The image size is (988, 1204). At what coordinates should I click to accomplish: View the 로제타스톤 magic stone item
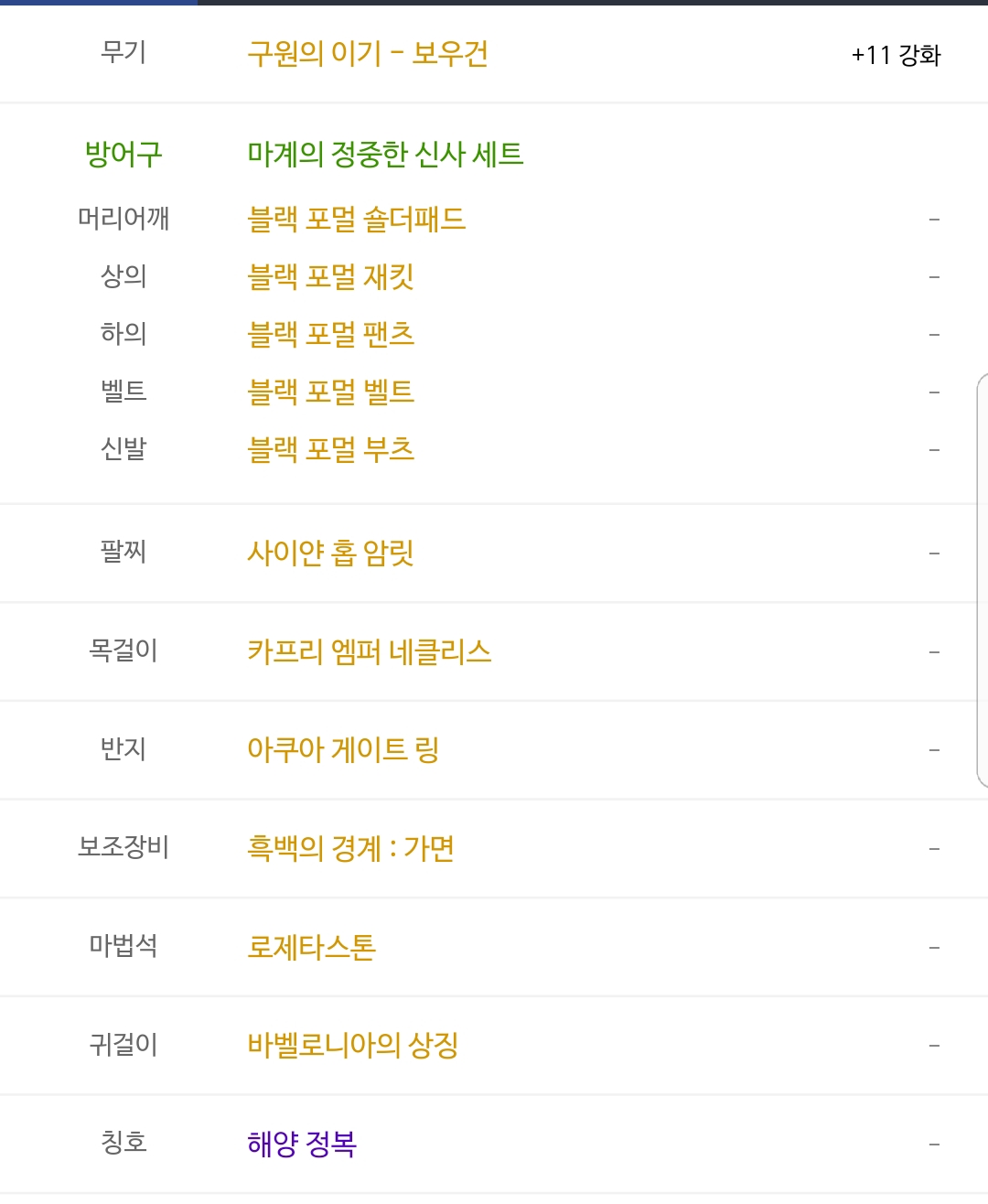click(x=311, y=947)
